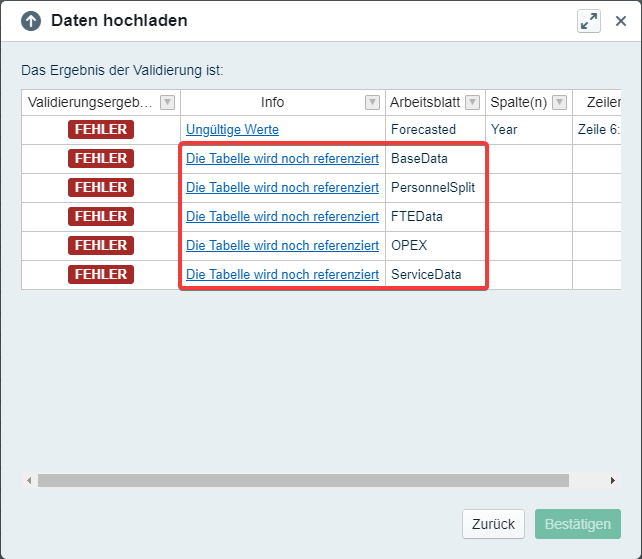Click the FEHLER badge in Forecasted row
Screen dimensions: 642x559
[x=101, y=130]
